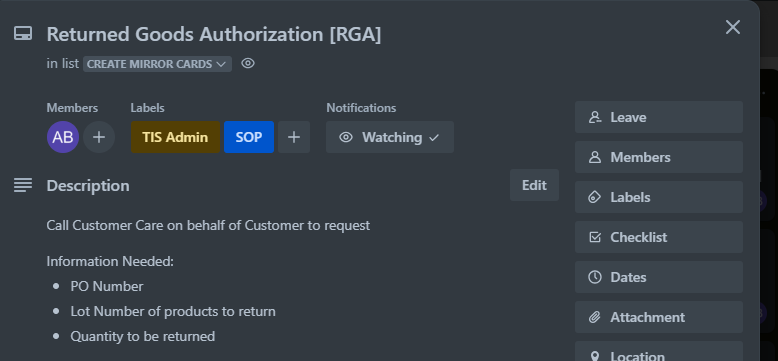Click the blue SOP label

point(249,137)
